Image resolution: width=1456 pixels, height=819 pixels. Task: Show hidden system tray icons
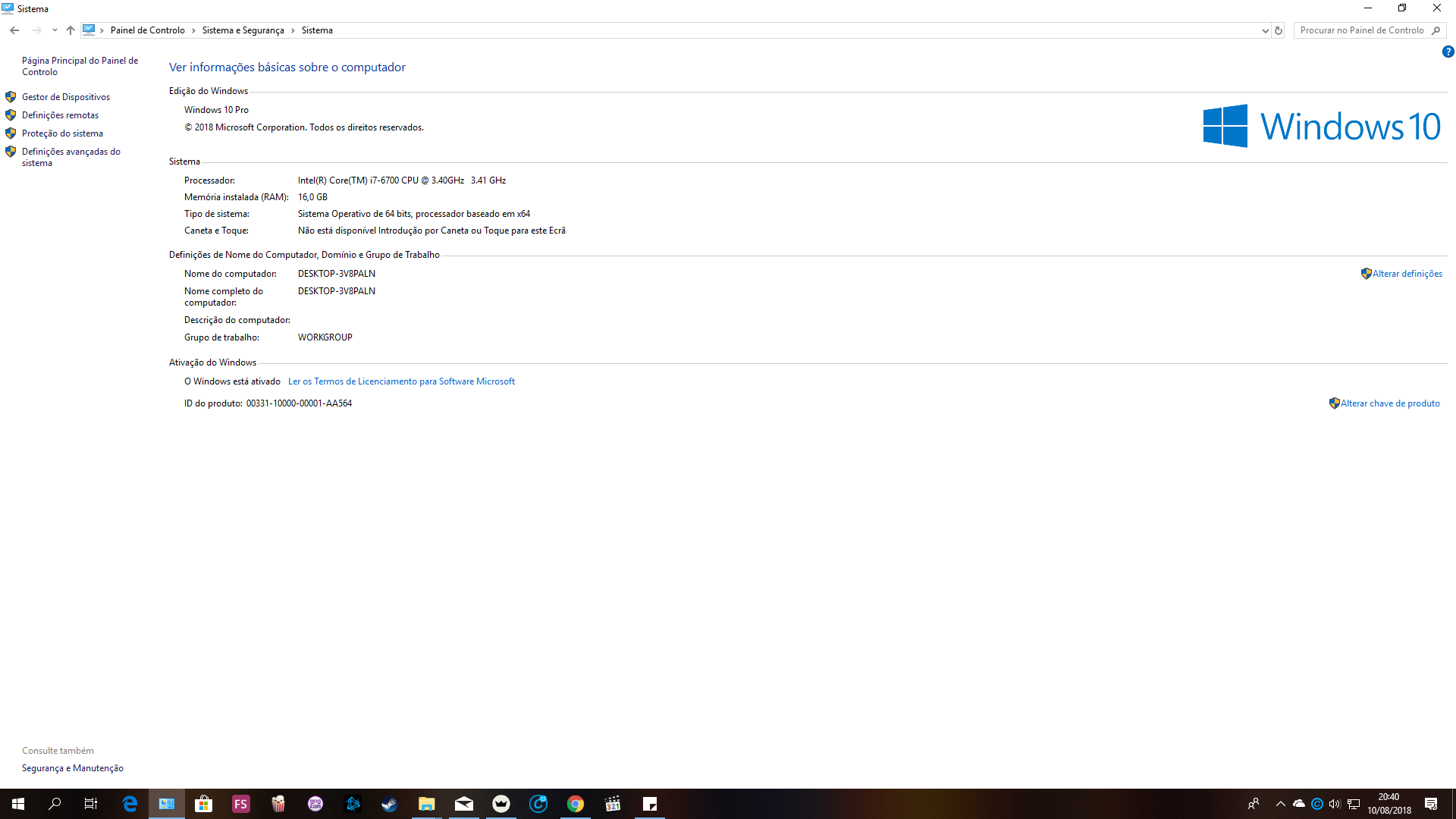click(1281, 804)
